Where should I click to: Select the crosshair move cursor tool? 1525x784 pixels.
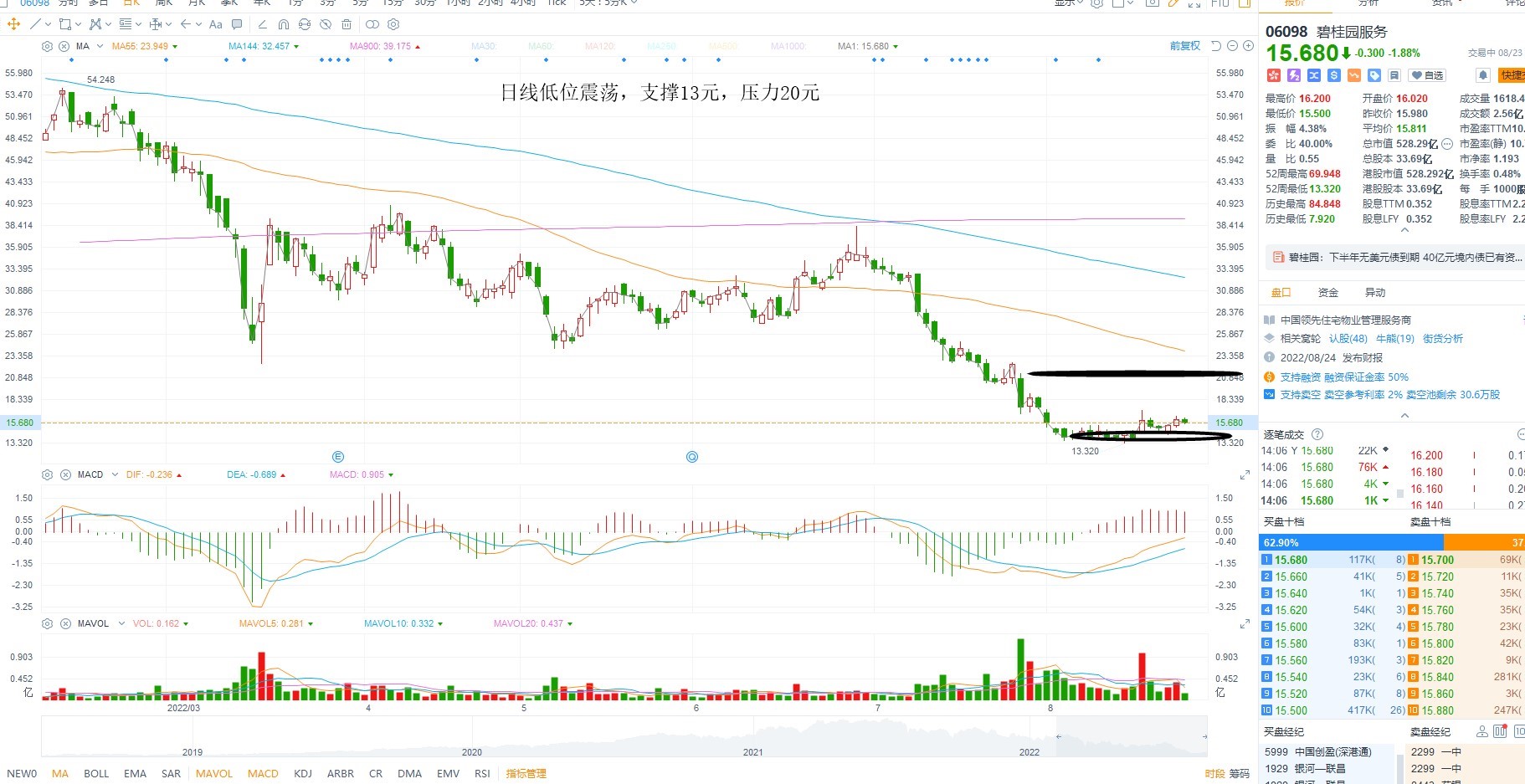pyautogui.click(x=13, y=24)
